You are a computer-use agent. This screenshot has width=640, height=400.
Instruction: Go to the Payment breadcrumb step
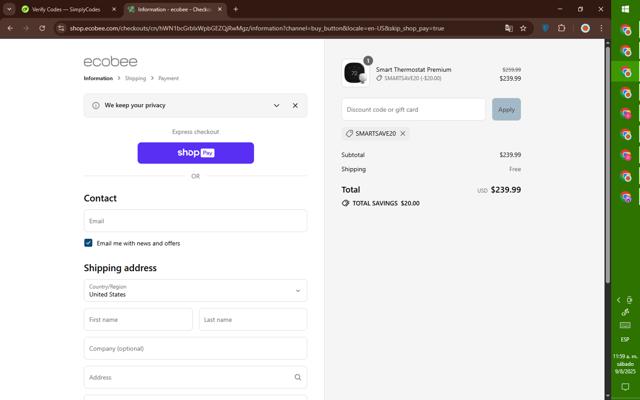169,78
